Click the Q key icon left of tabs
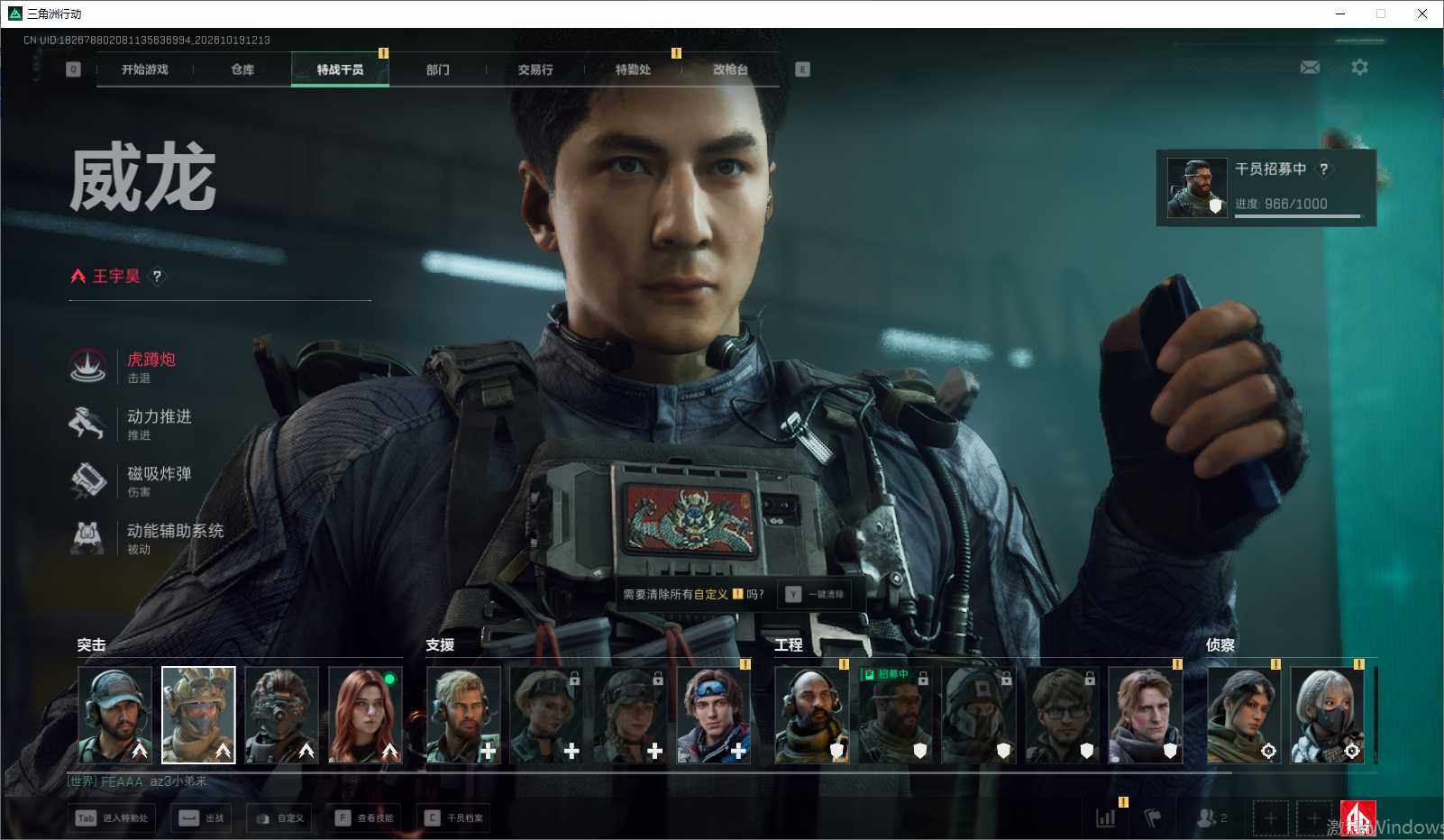The height and width of the screenshot is (840, 1444). coord(74,69)
